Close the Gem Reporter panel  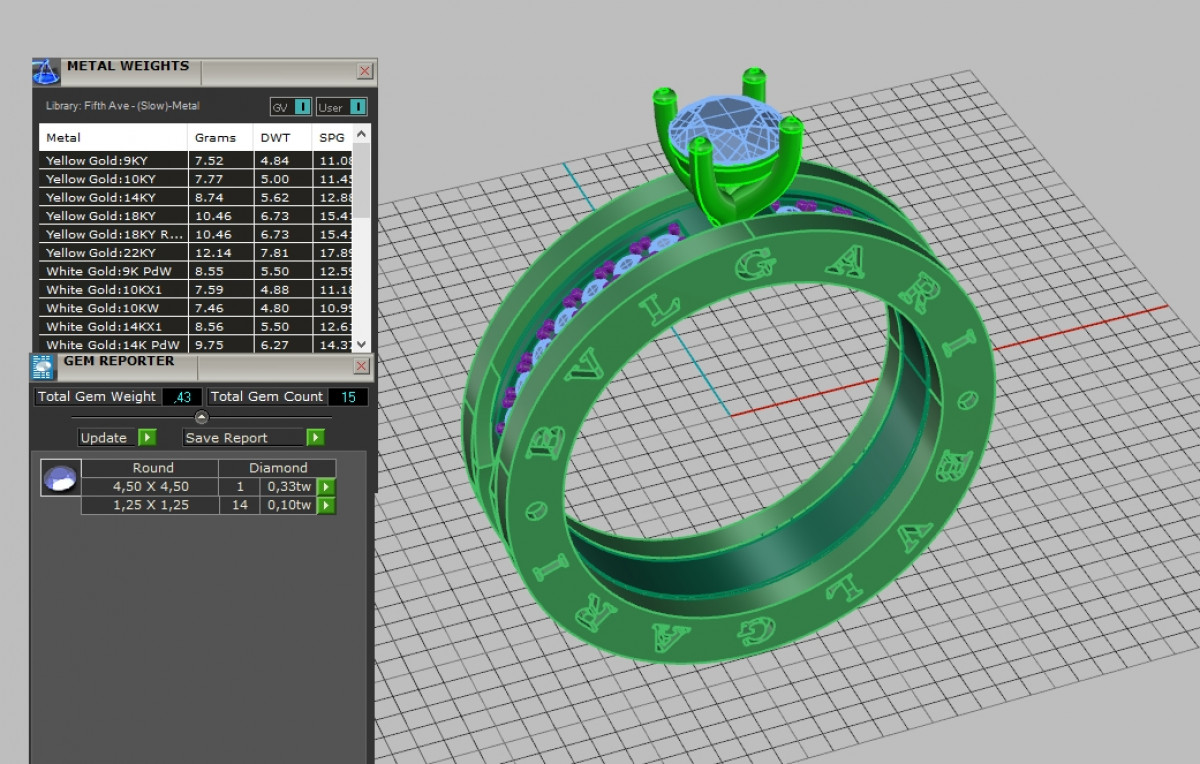[363, 366]
